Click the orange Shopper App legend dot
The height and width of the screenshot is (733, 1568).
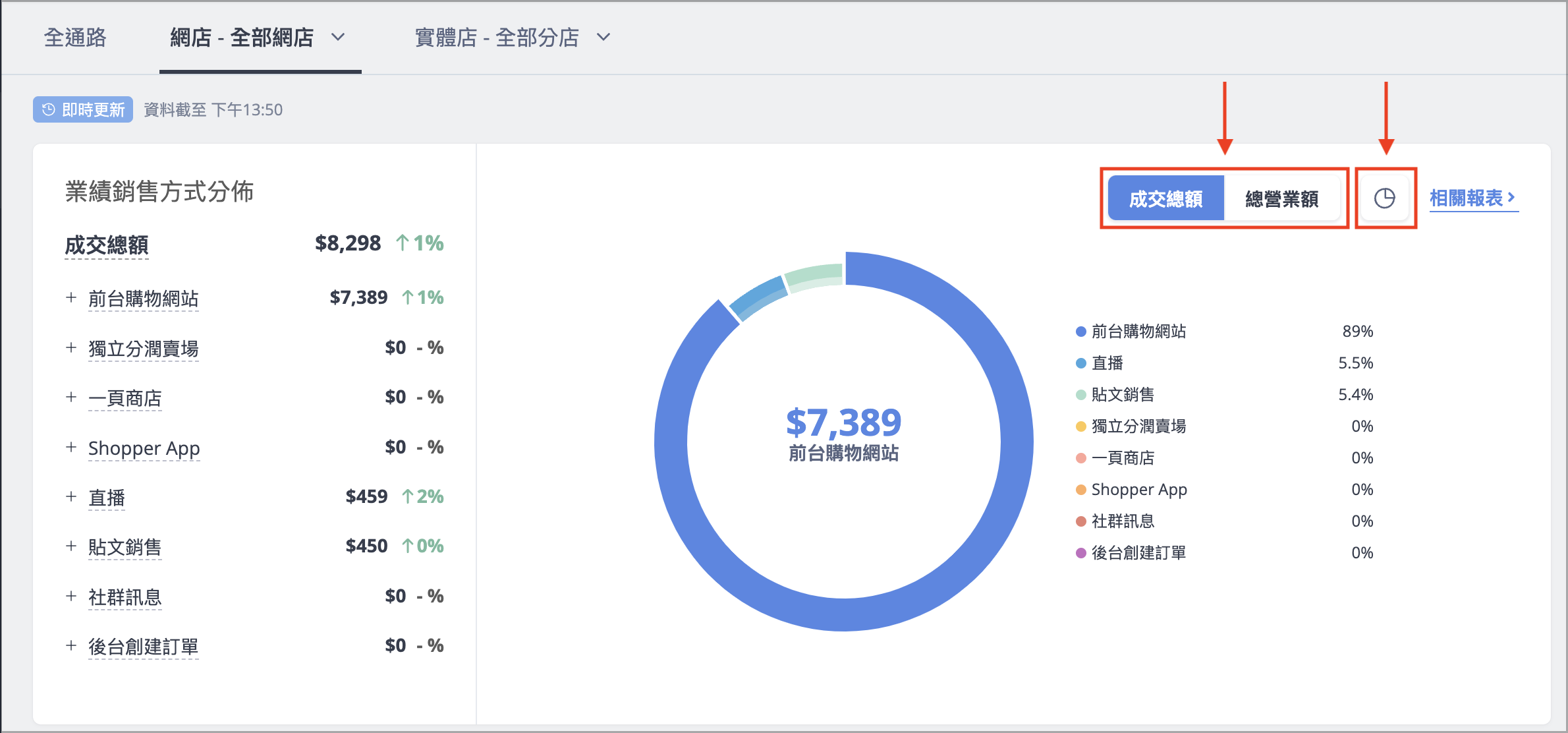point(1080,490)
